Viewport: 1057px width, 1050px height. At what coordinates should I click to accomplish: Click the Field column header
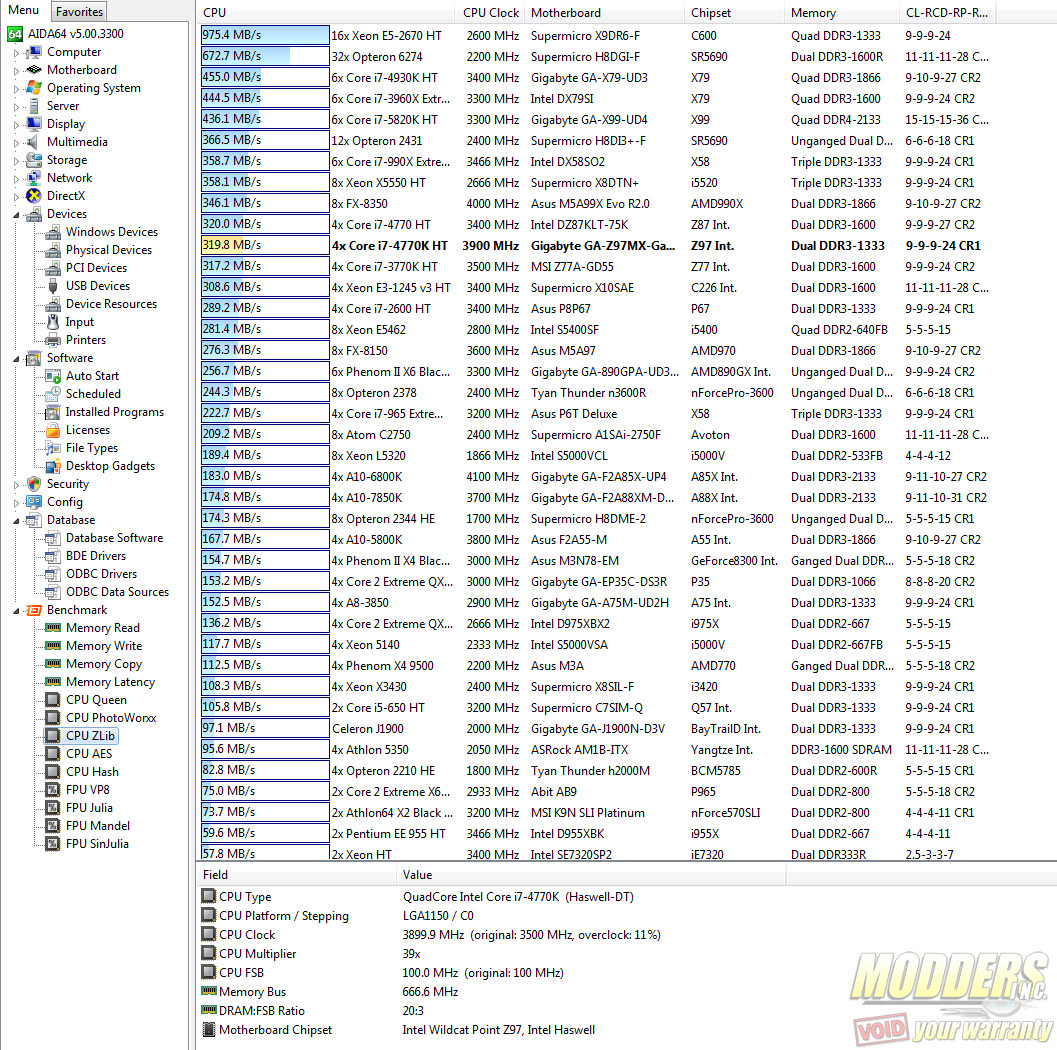[296, 875]
